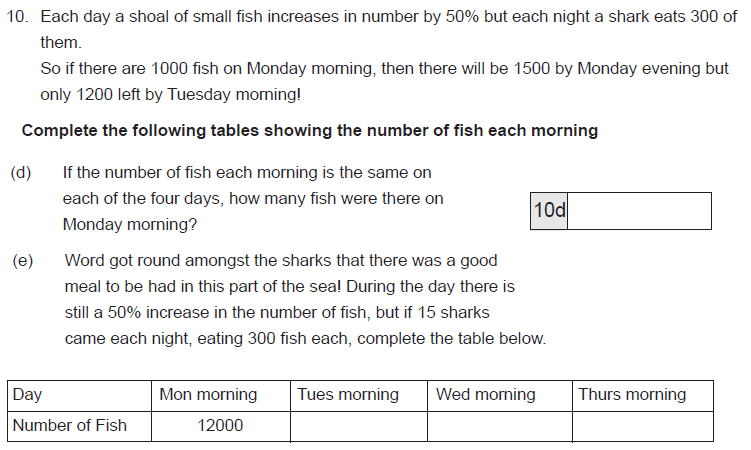Click the empty Wed morning fish cell
Screen dimensions: 751x450
tap(500, 426)
